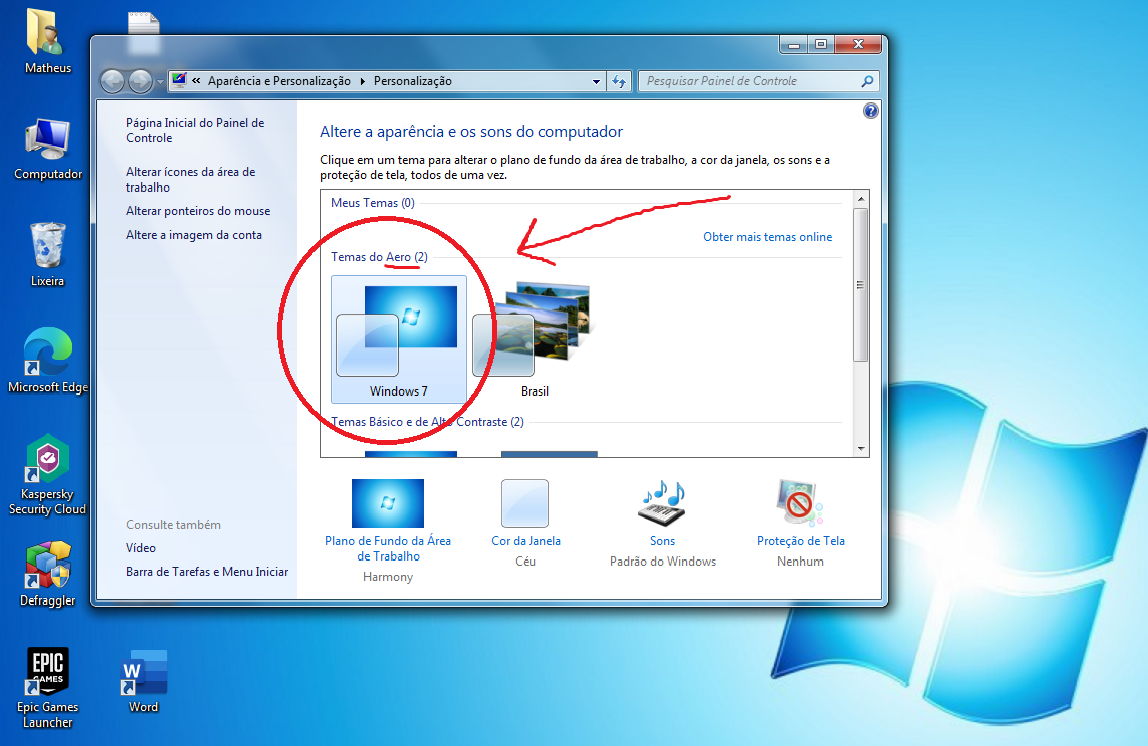Expand the breadcrumb chevron before Aparência e Personalização

coord(196,81)
